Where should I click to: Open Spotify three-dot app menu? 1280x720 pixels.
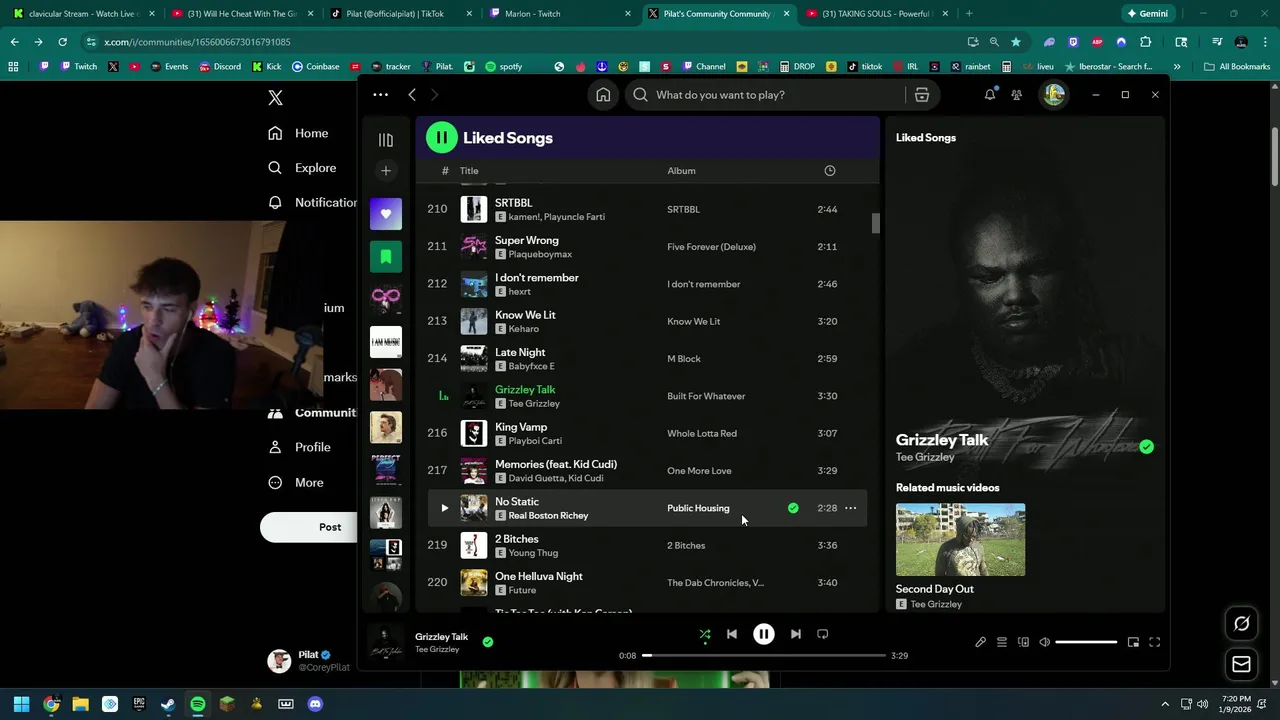pos(380,95)
